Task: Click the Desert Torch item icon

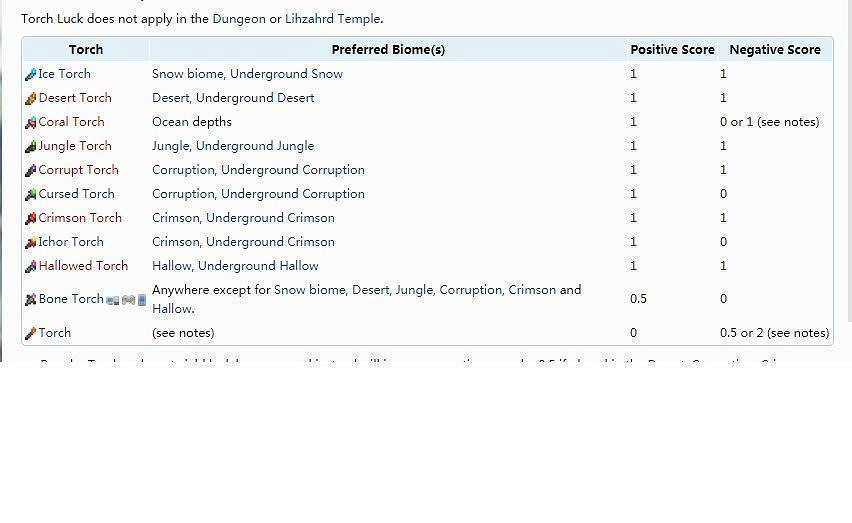Action: click(x=30, y=98)
